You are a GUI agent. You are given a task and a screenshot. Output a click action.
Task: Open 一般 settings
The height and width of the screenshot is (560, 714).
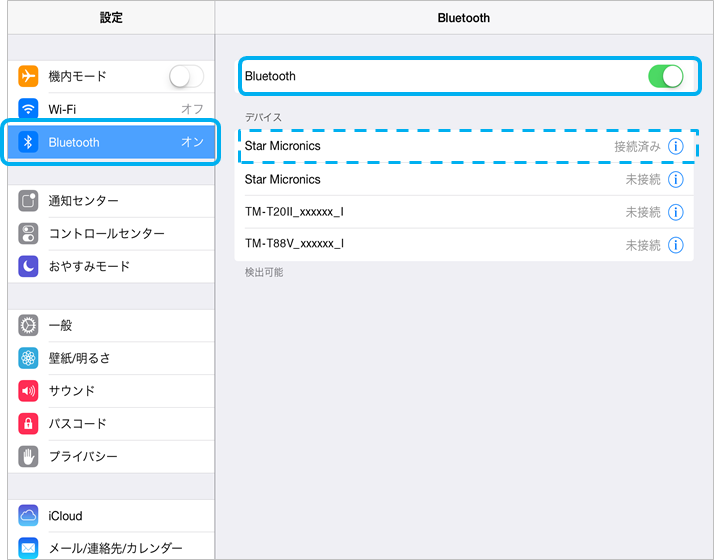coord(111,326)
